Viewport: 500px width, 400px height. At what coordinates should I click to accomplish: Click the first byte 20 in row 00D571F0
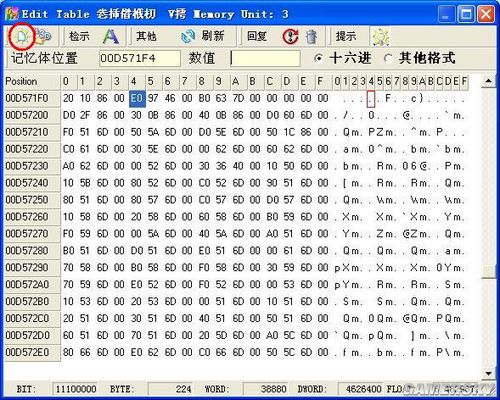click(x=68, y=98)
